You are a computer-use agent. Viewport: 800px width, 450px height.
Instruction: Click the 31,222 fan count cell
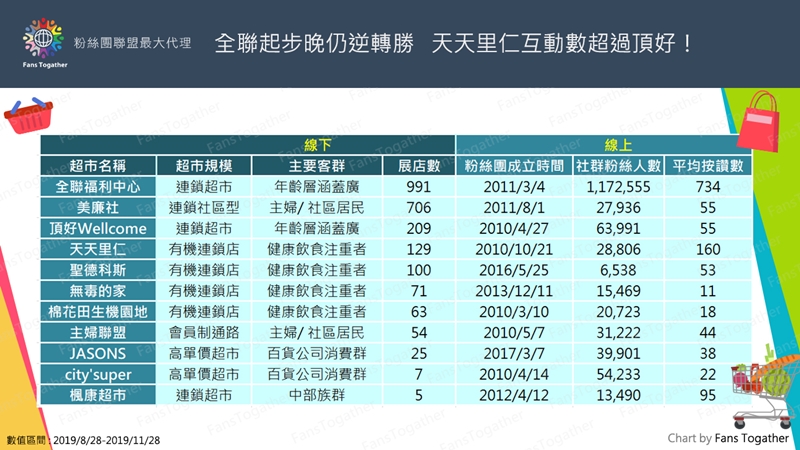(618, 333)
